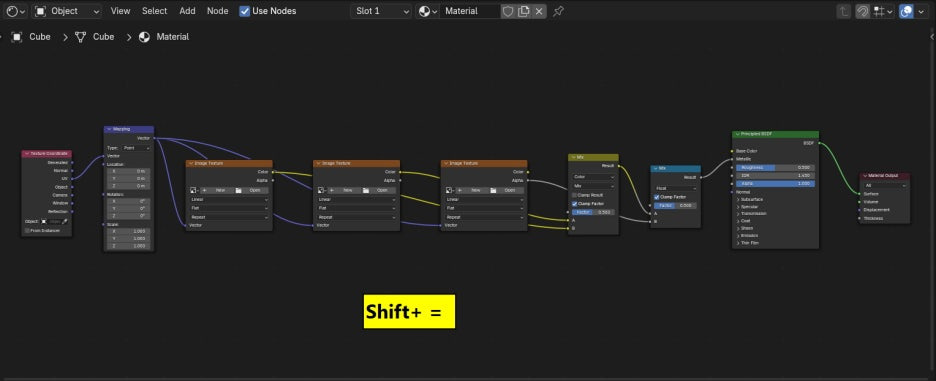
Task: Open the View menu
Action: 121,11
